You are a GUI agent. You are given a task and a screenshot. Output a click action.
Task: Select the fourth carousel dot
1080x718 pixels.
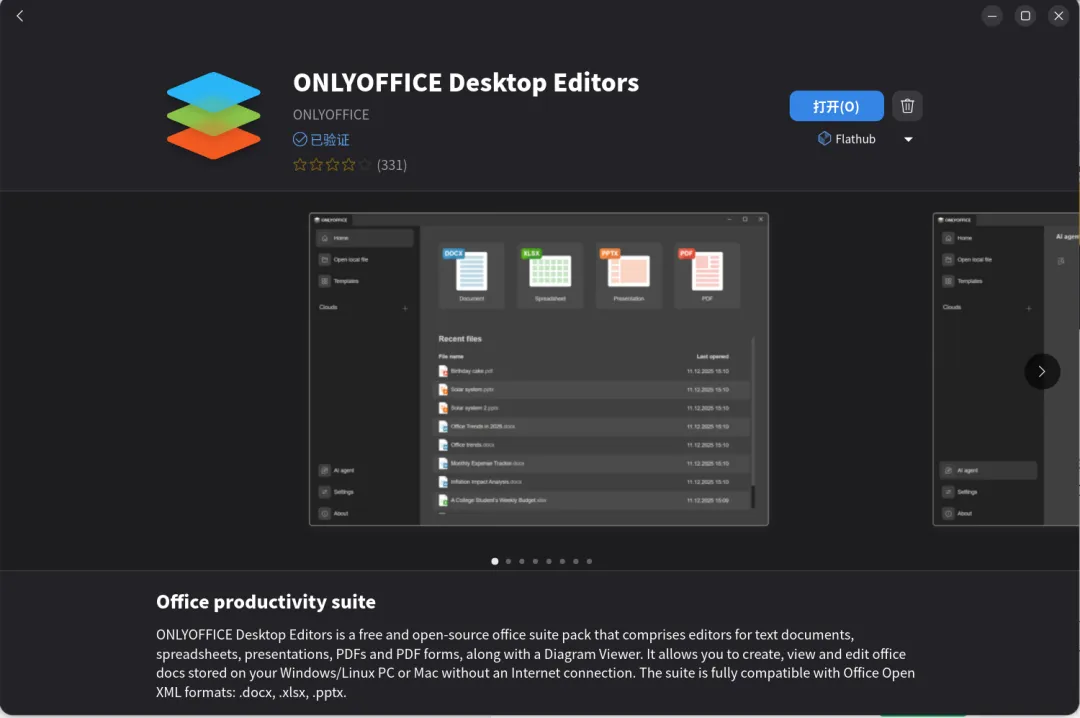tap(535, 561)
